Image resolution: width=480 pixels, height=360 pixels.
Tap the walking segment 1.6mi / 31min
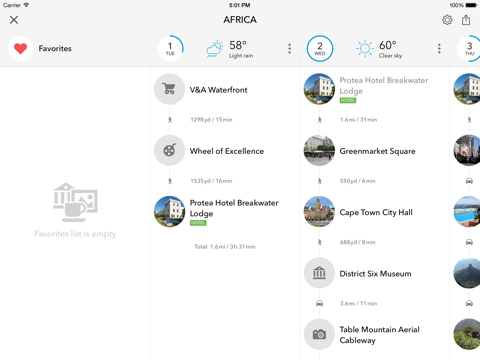point(358,120)
